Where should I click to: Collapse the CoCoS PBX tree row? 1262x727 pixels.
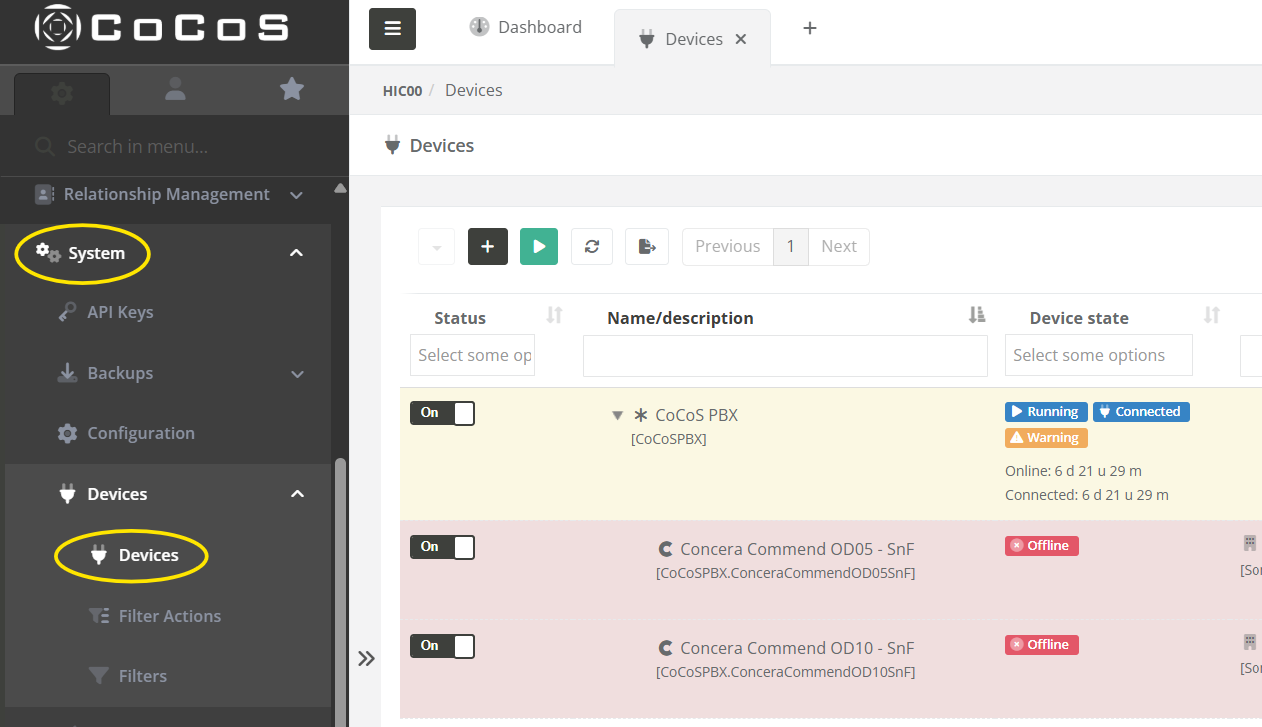click(x=617, y=415)
